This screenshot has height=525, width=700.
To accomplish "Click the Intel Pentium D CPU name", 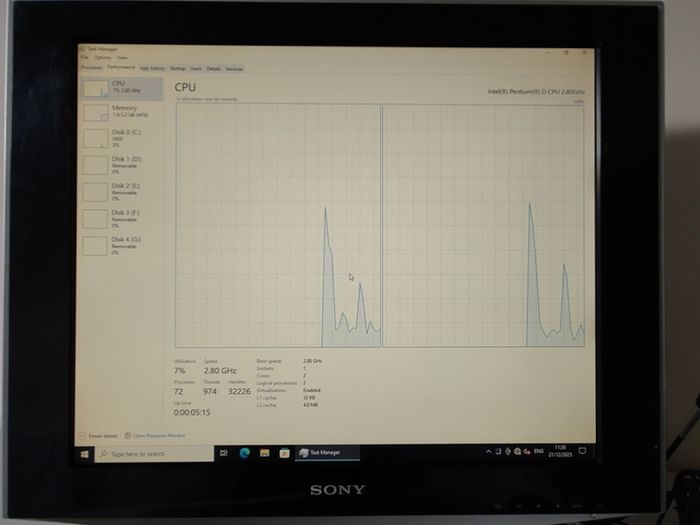I will (x=536, y=92).
